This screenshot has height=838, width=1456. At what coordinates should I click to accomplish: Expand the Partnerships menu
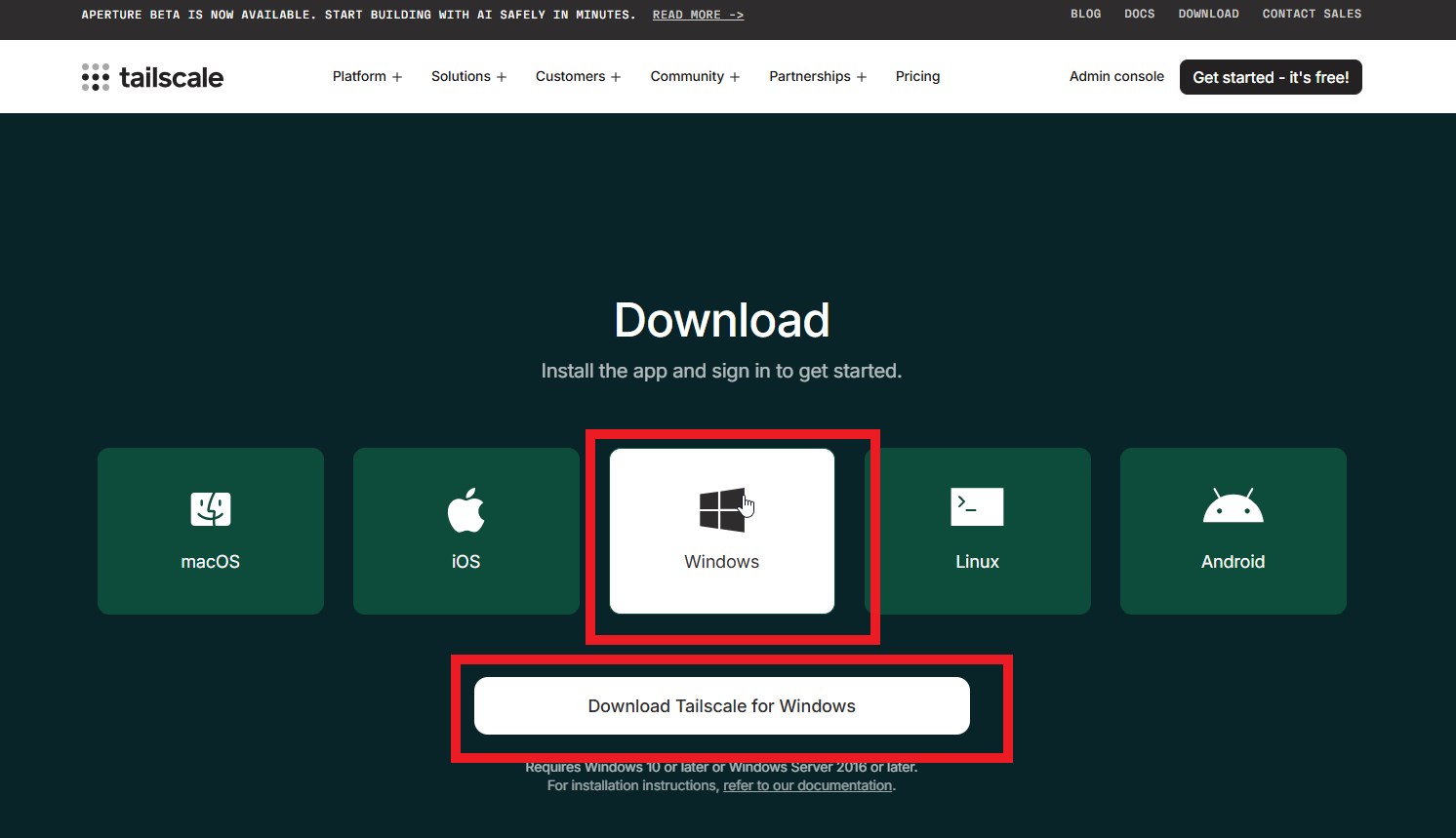tap(818, 76)
